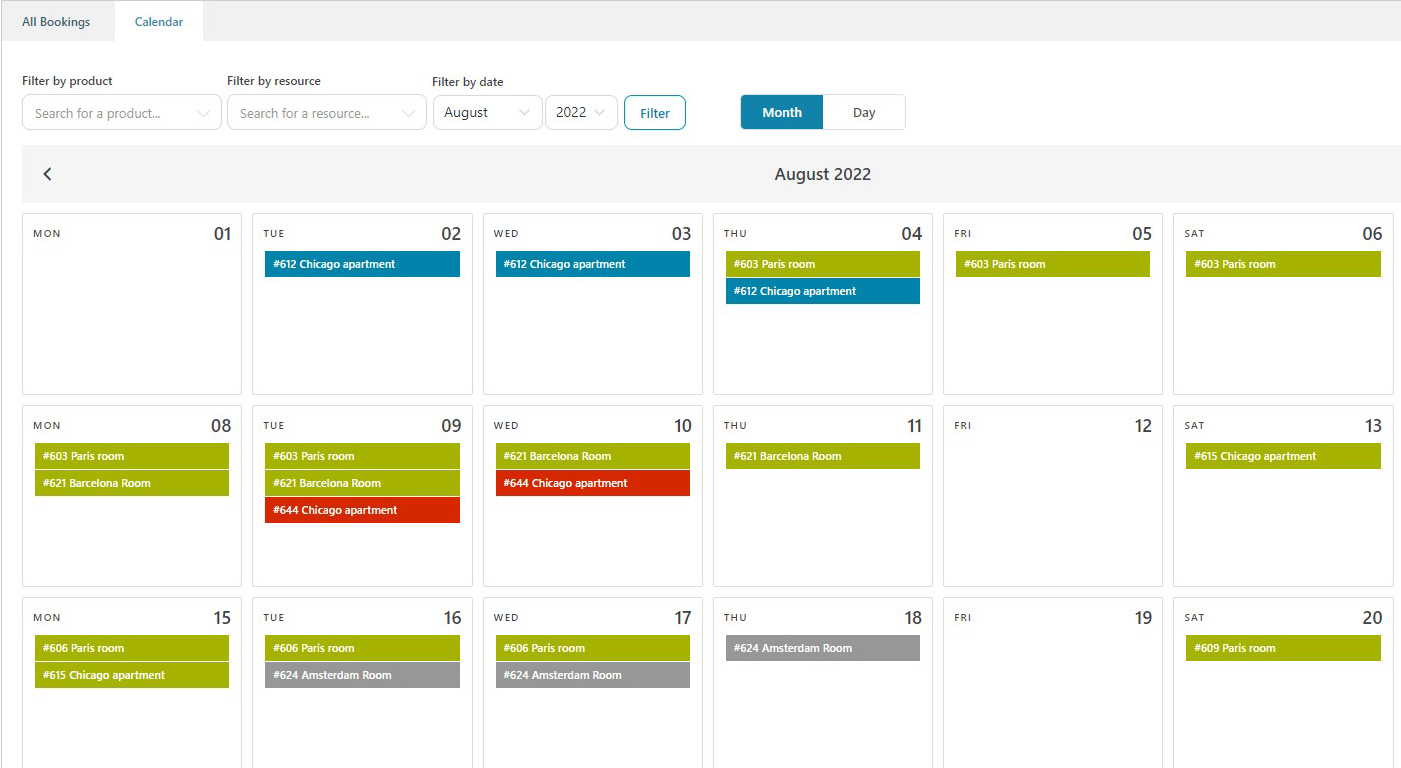Screen dimensions: 1401x768
Task: Switch to Day view toggle
Action: (x=864, y=113)
